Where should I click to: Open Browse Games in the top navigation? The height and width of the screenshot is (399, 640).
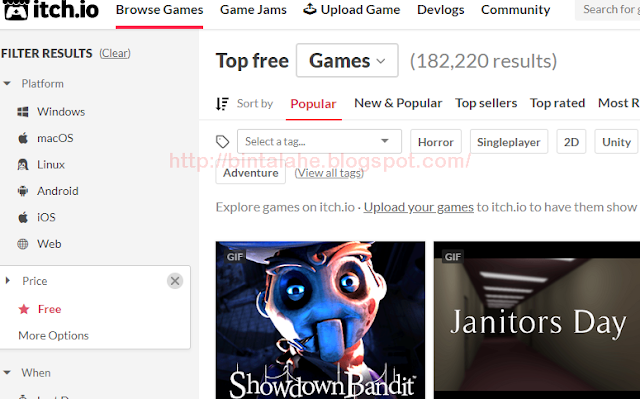point(159,10)
